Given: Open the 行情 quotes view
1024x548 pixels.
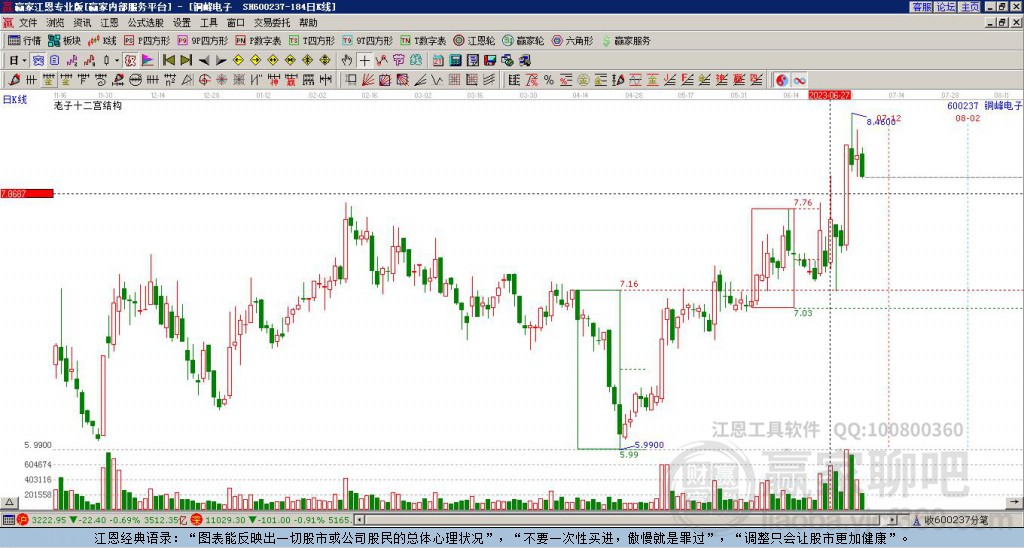Looking at the screenshot, I should (24, 40).
